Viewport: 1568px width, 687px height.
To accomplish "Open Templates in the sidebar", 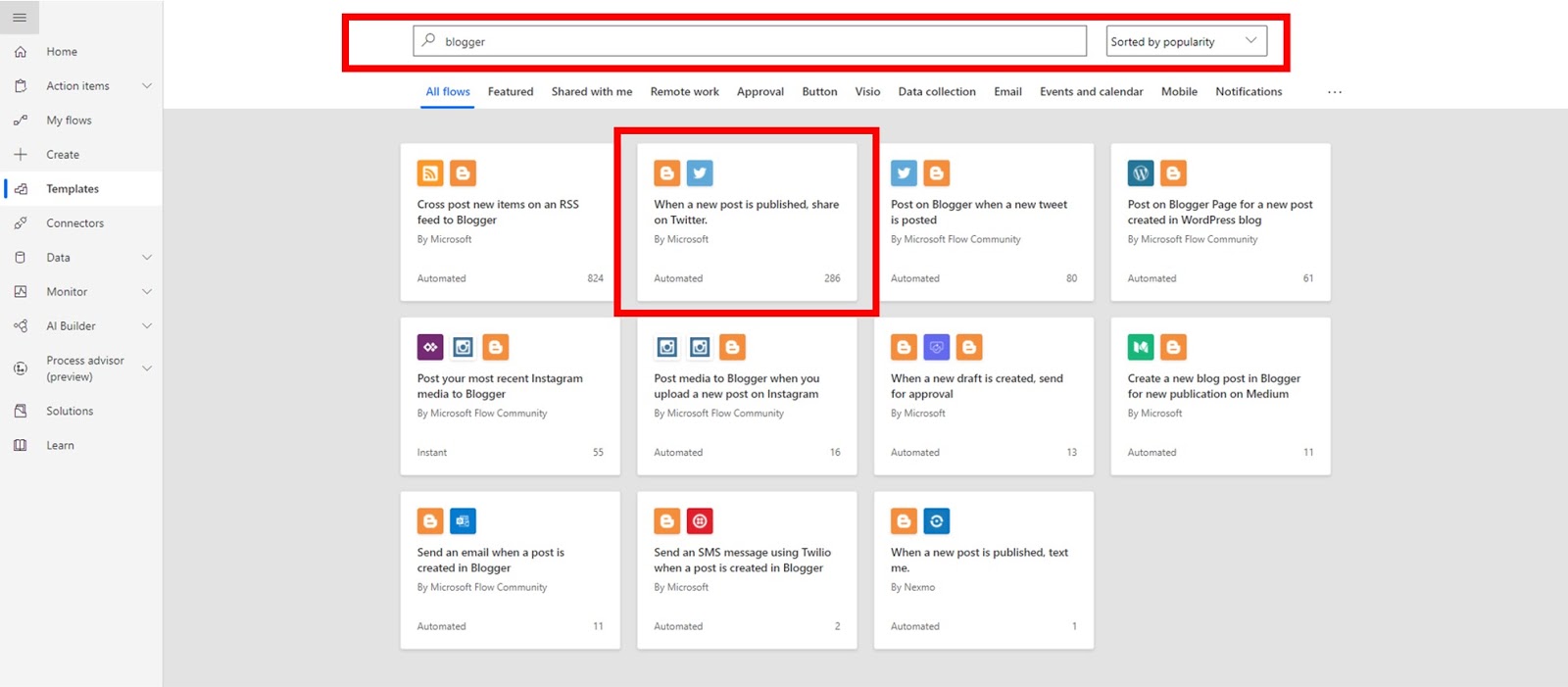I will (81, 189).
